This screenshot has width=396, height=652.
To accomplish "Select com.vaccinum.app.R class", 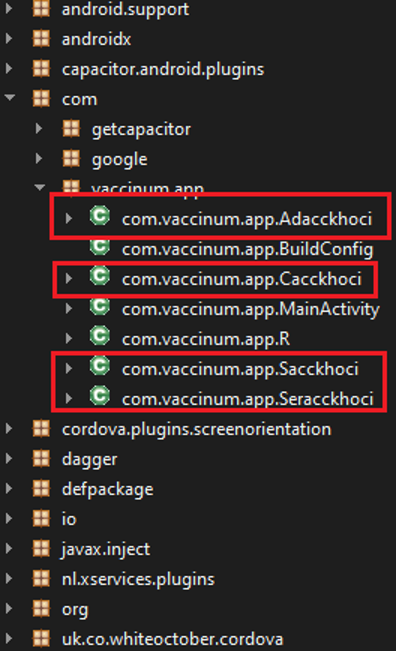I will click(x=206, y=339).
